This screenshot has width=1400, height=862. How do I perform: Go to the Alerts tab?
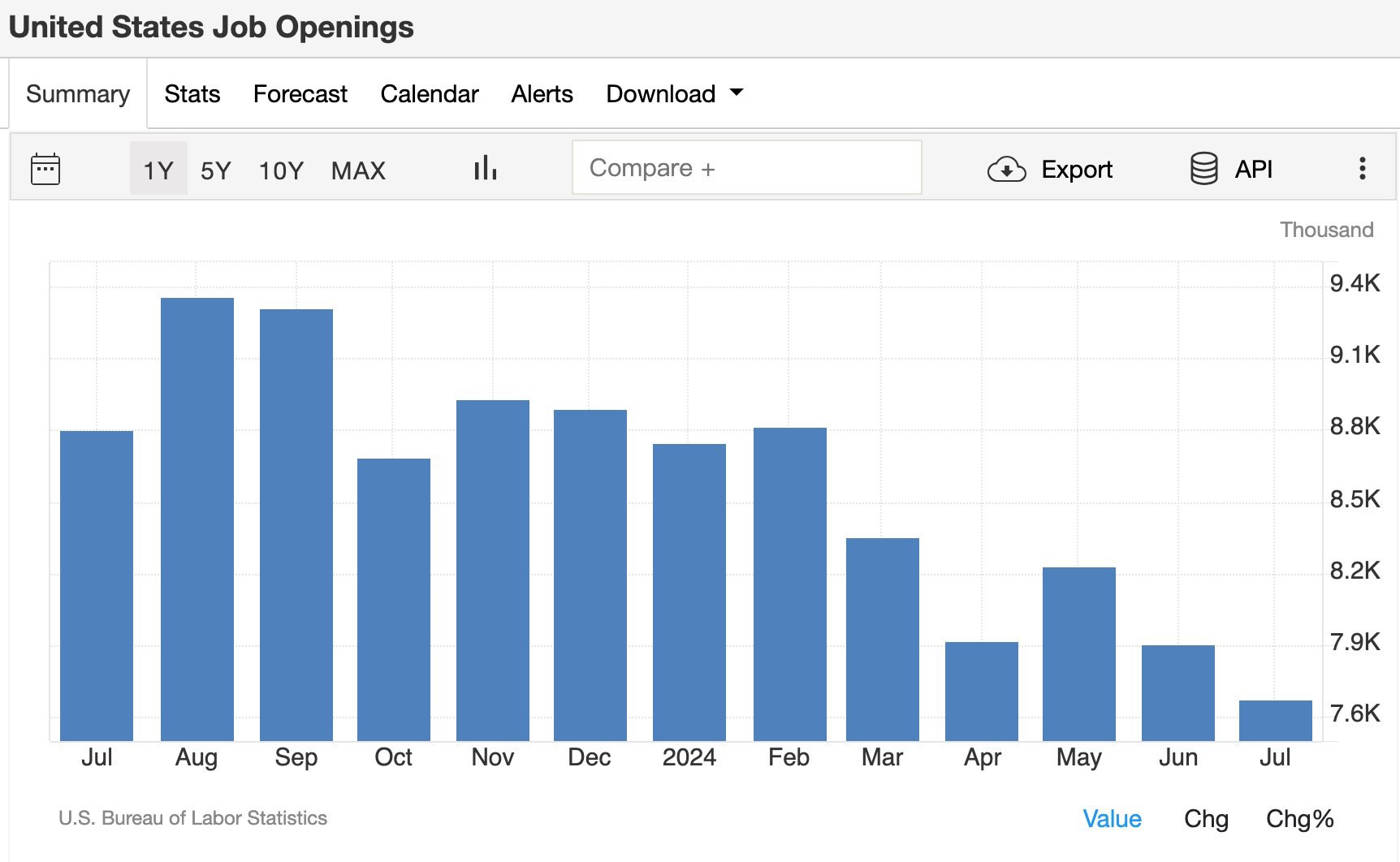tap(542, 93)
